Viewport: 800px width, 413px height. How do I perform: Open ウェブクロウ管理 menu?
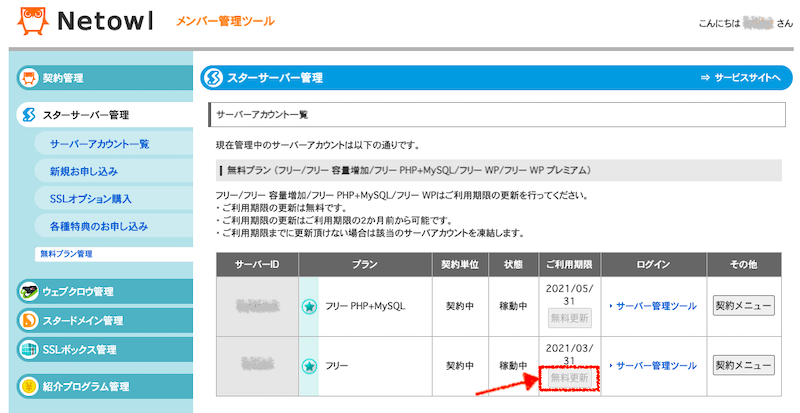click(x=105, y=291)
